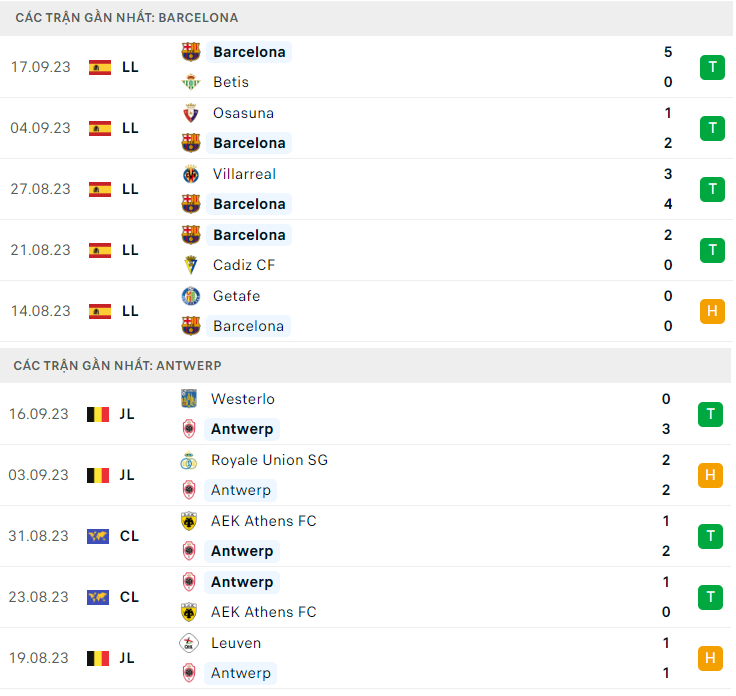Click the Royale Union SG crest
Viewport: 736px width, 696px height.
point(188,460)
